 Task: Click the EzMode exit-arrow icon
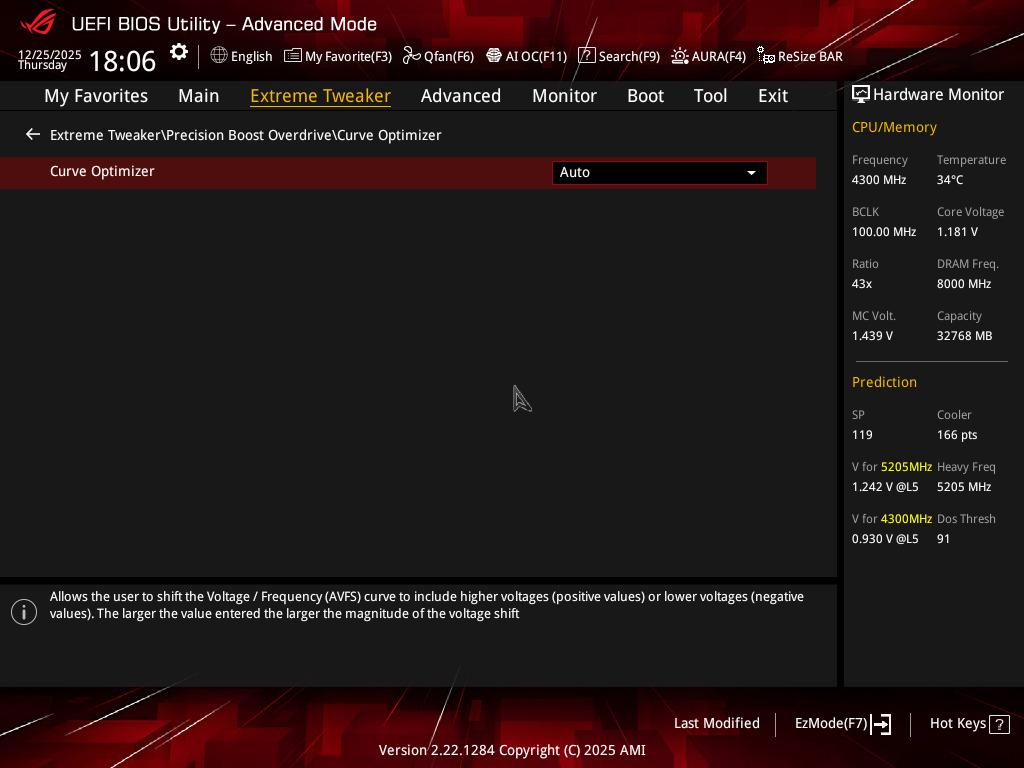point(881,724)
